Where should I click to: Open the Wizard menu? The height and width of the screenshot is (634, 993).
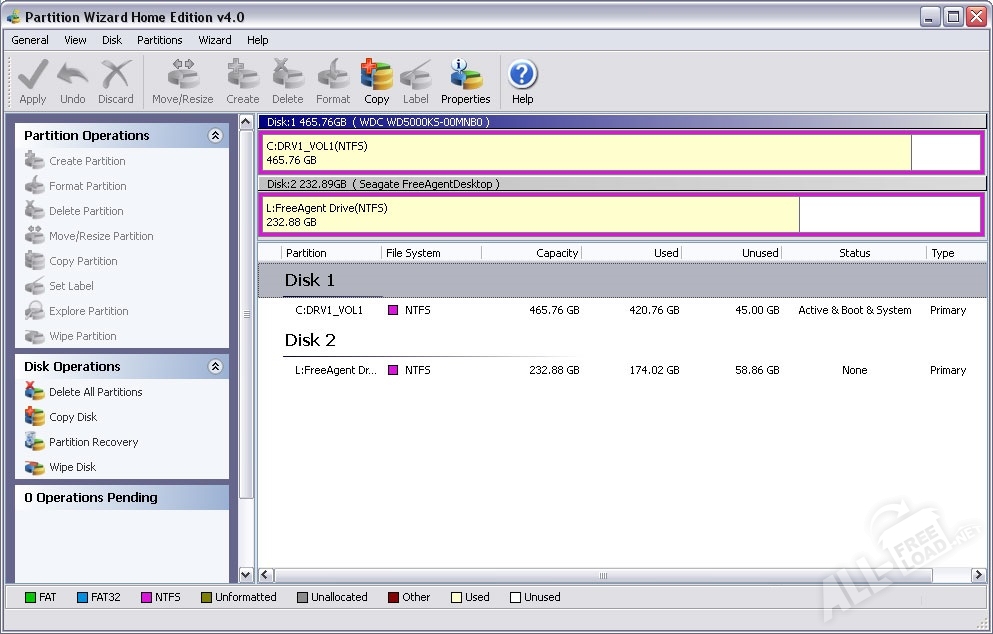pyautogui.click(x=214, y=40)
